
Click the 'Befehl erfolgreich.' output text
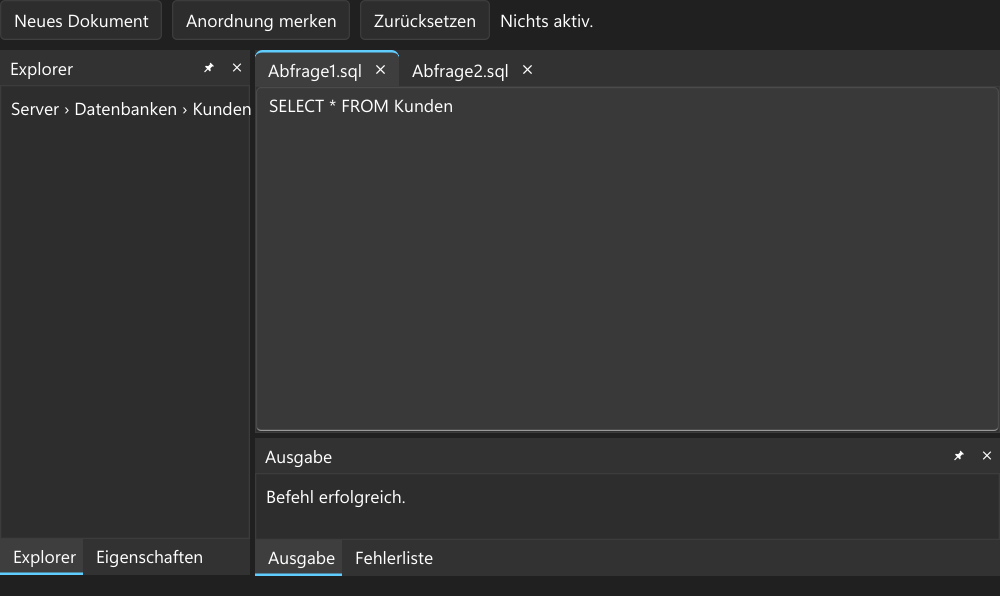pos(335,497)
